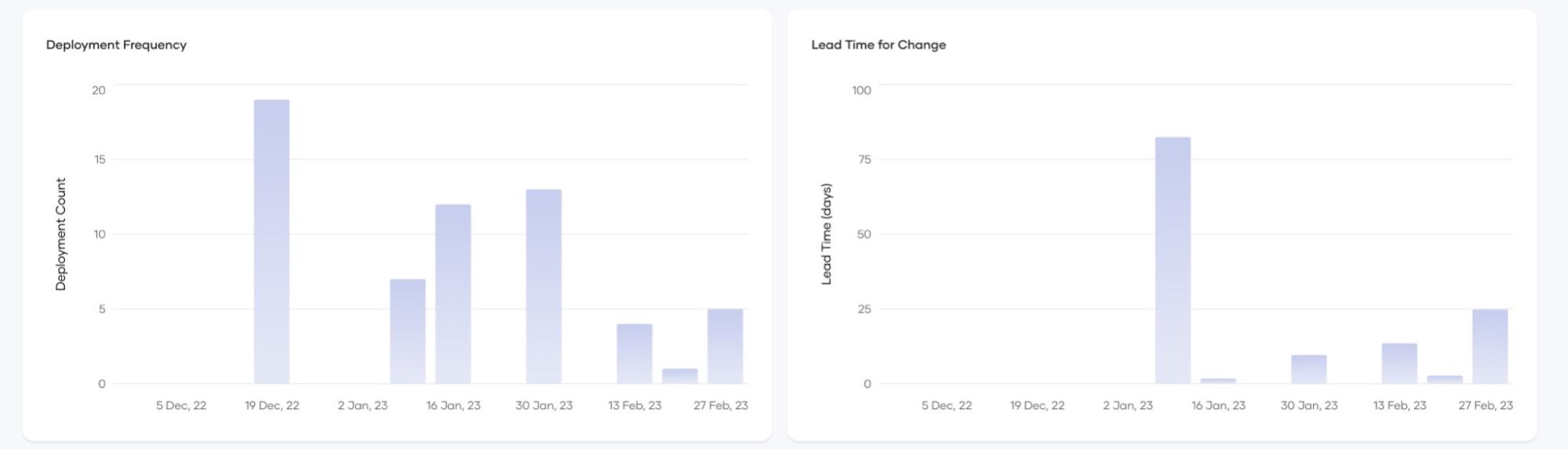The height and width of the screenshot is (449, 1568).
Task: Click the deployment bar with count of 7
Action: point(408,331)
